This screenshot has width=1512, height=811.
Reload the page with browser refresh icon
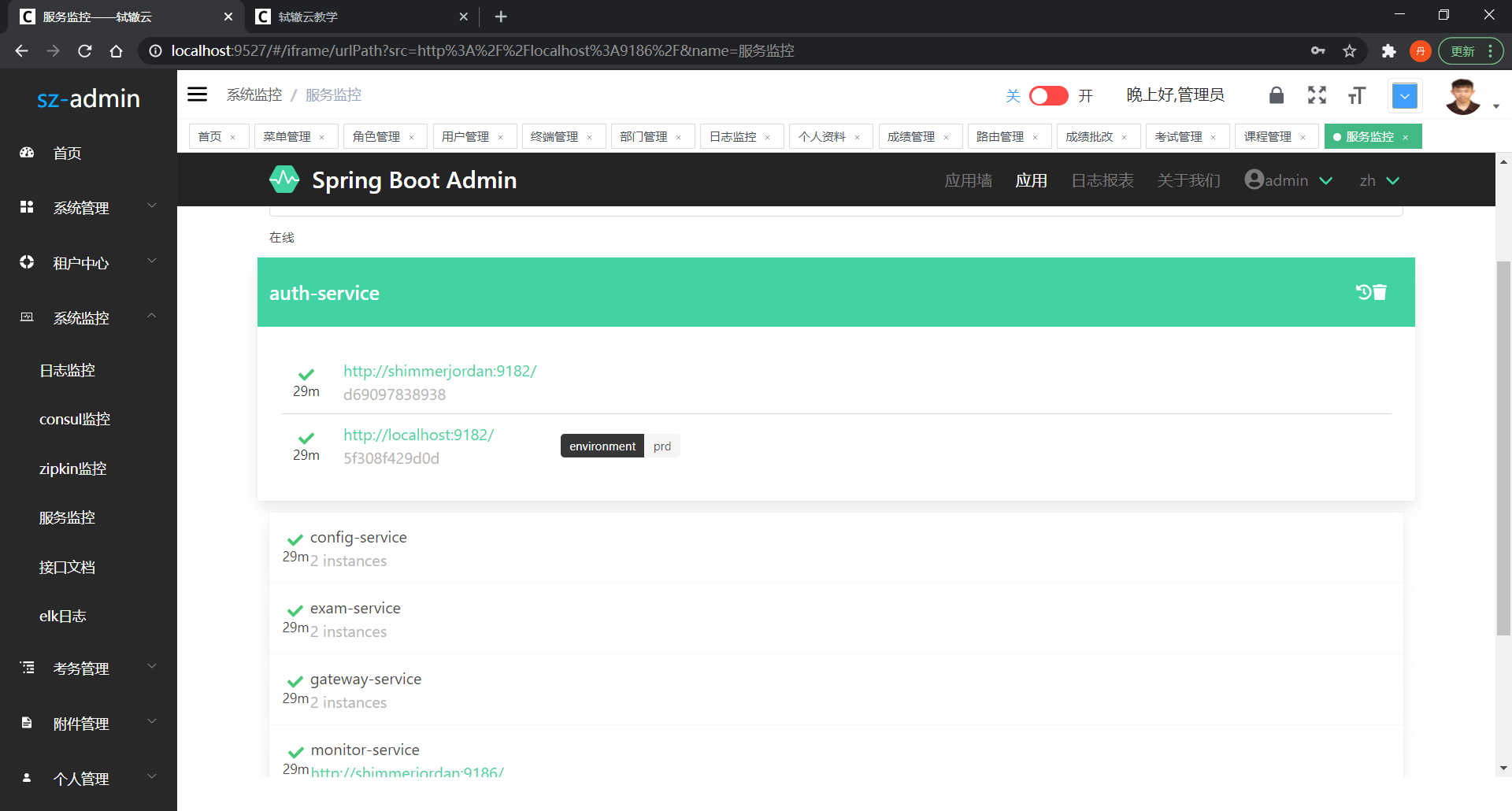(85, 50)
